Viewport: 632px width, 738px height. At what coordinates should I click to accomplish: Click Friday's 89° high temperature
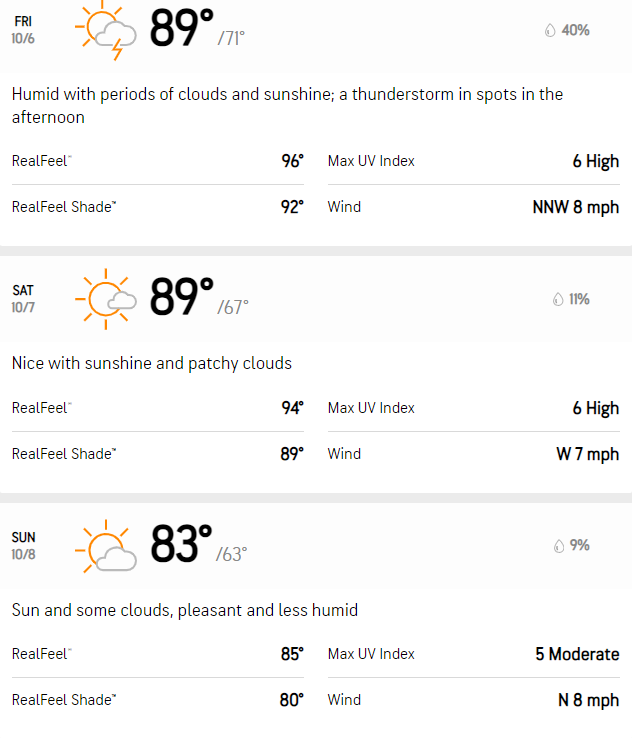click(182, 28)
